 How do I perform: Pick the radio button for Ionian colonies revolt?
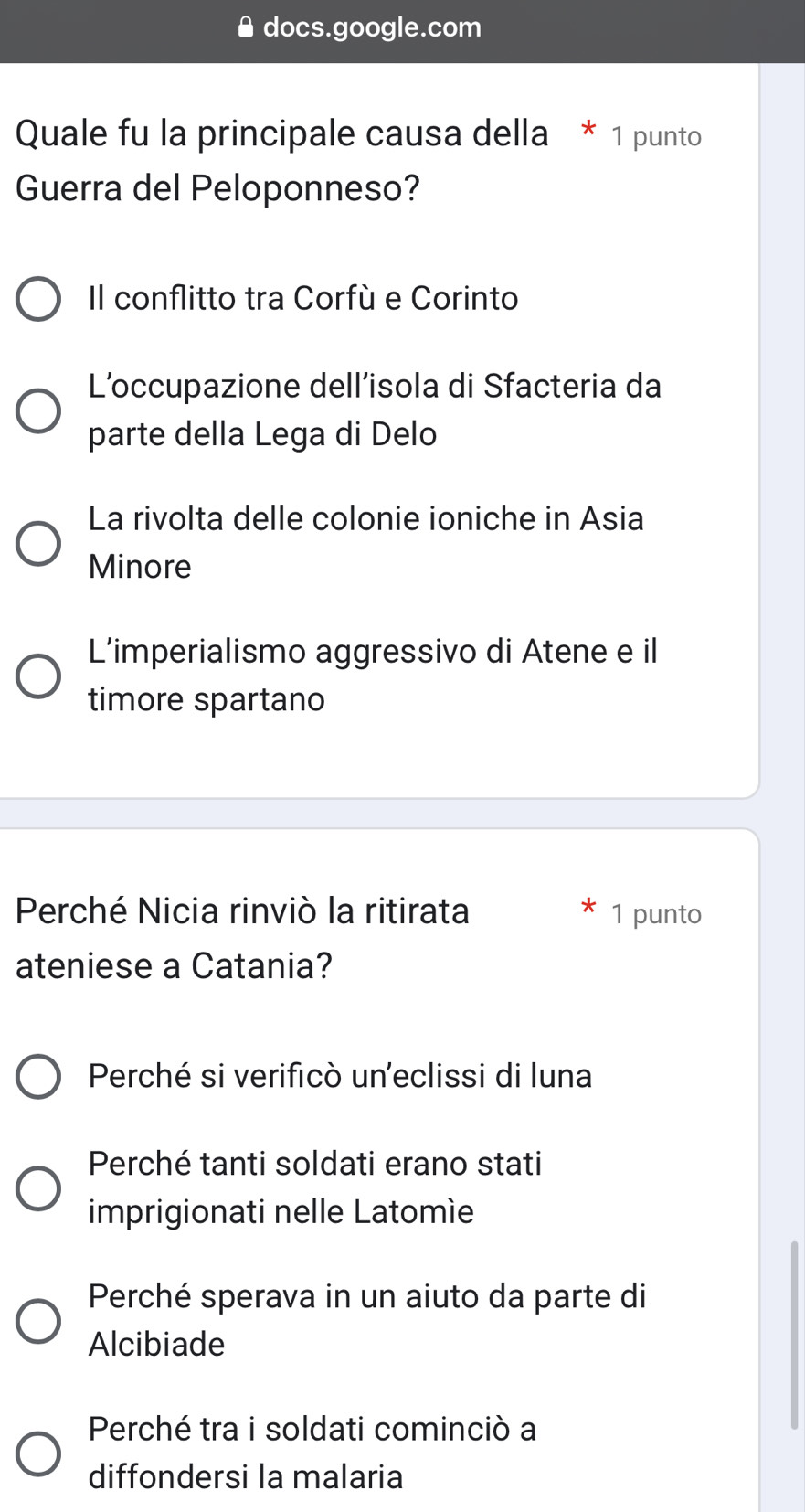38,544
